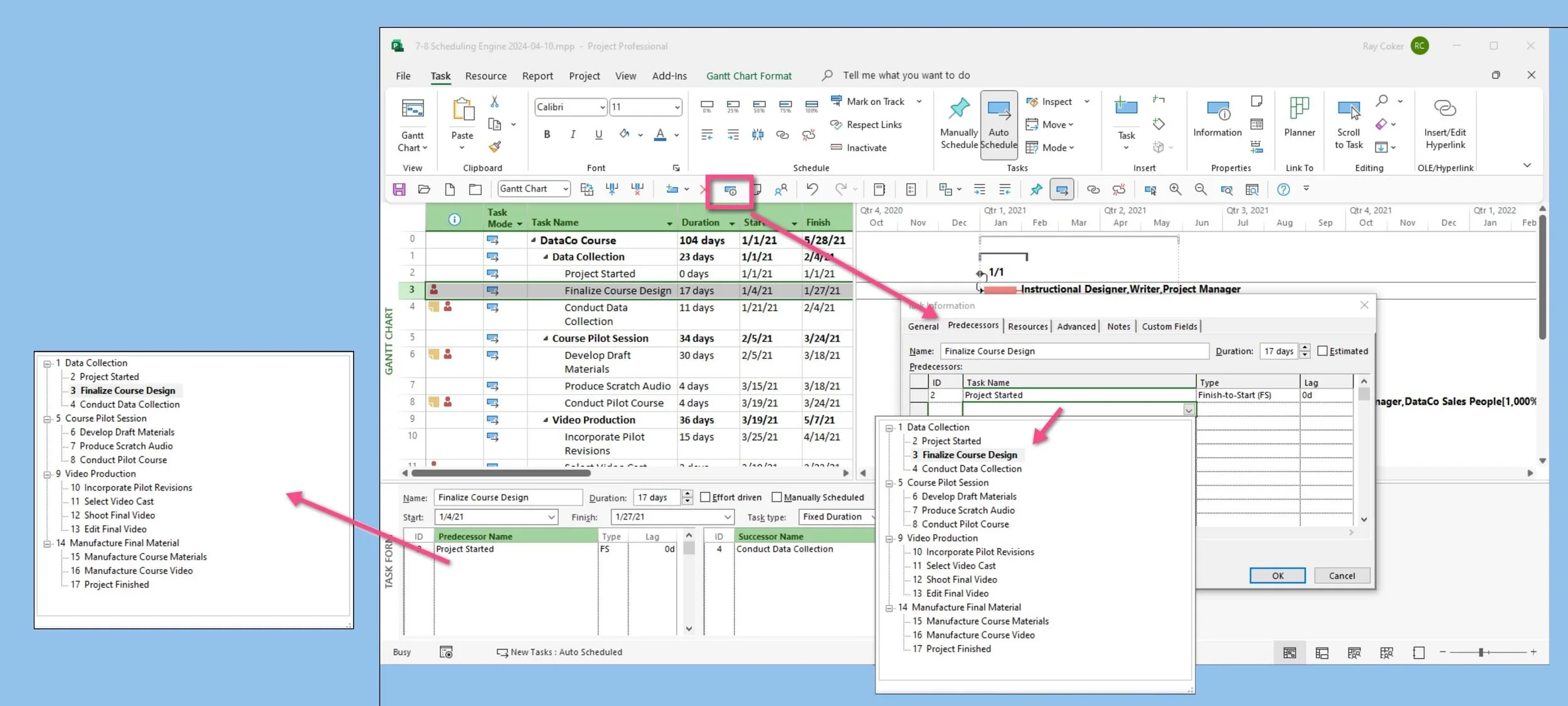Click the Underline formatting icon
The image size is (1568, 706).
pos(598,134)
